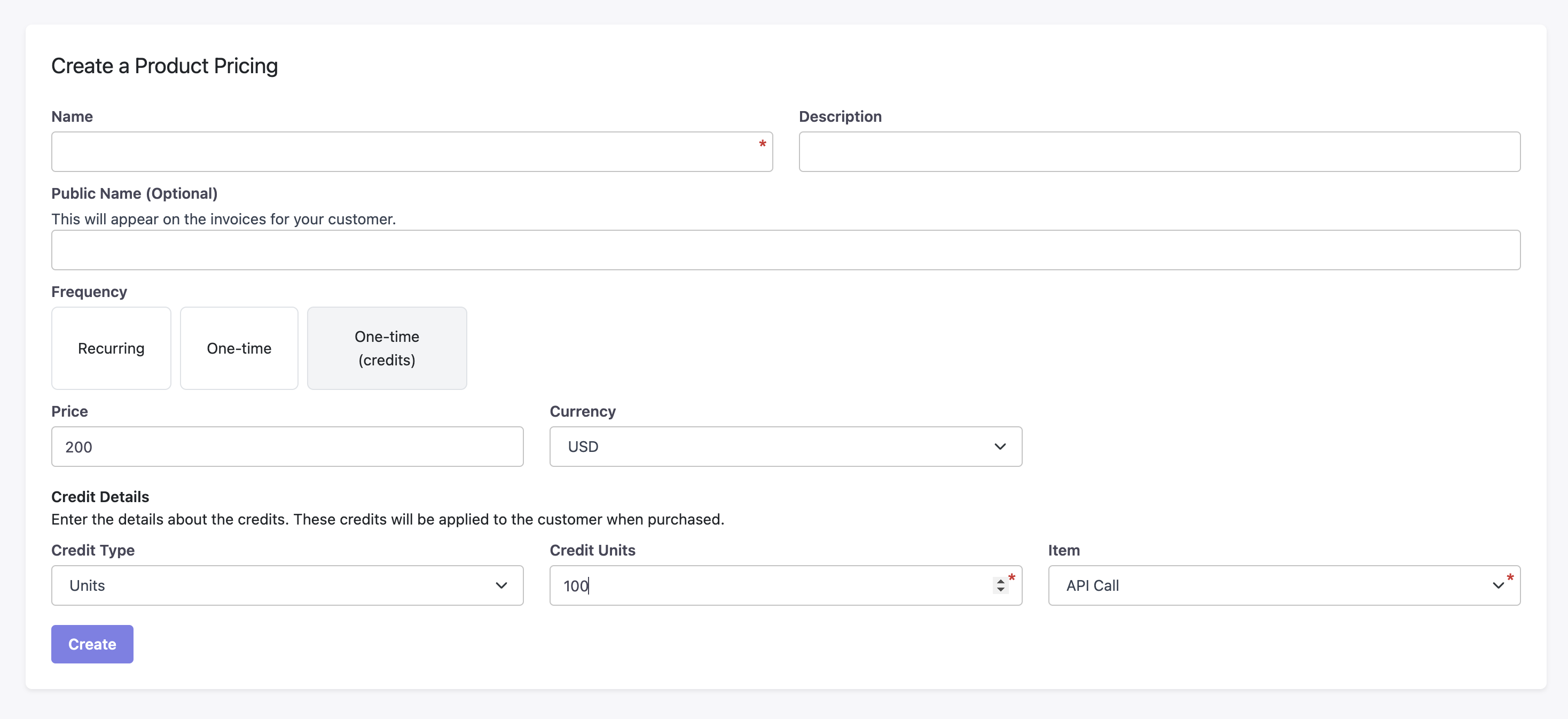1568x719 pixels.
Task: Select the Recurring frequency option
Action: [x=111, y=348]
